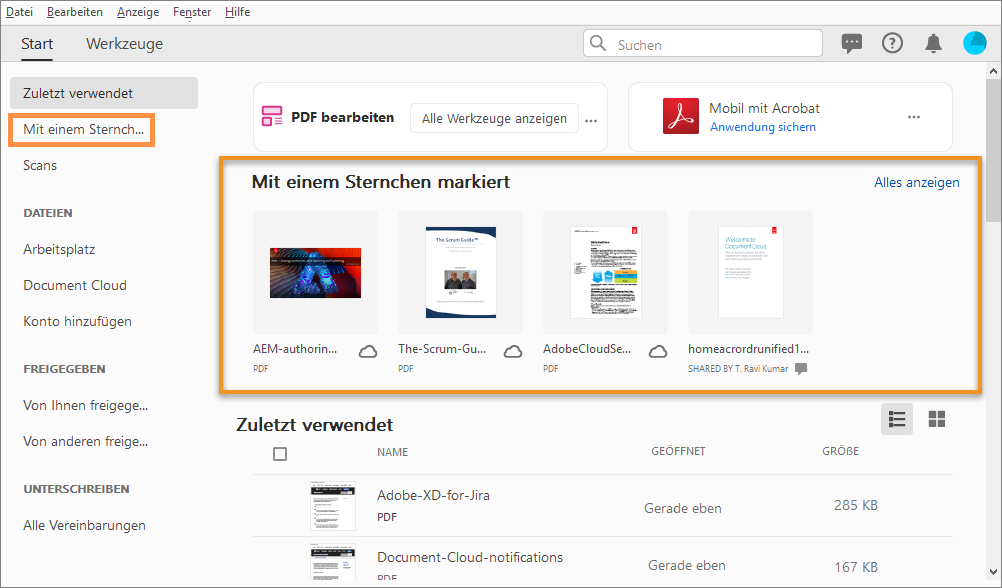The height and width of the screenshot is (588, 1002).
Task: Click homeacrordrunified1... file name
Action: (748, 349)
